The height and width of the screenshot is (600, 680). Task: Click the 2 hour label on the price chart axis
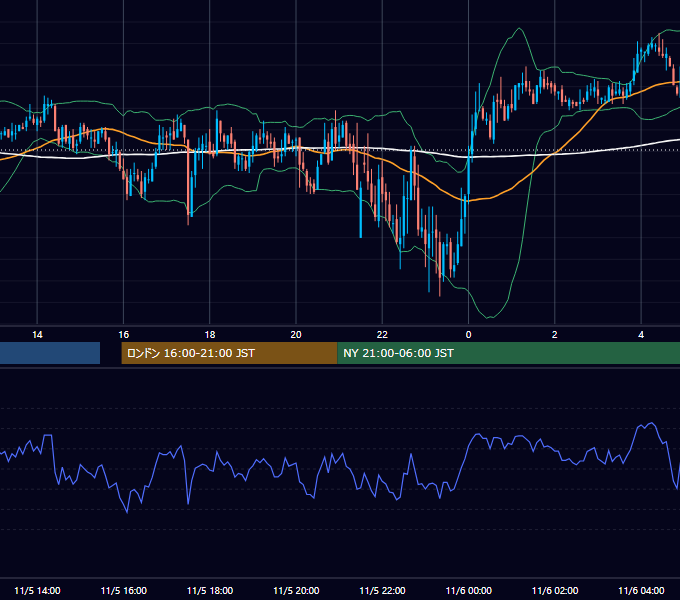[555, 335]
